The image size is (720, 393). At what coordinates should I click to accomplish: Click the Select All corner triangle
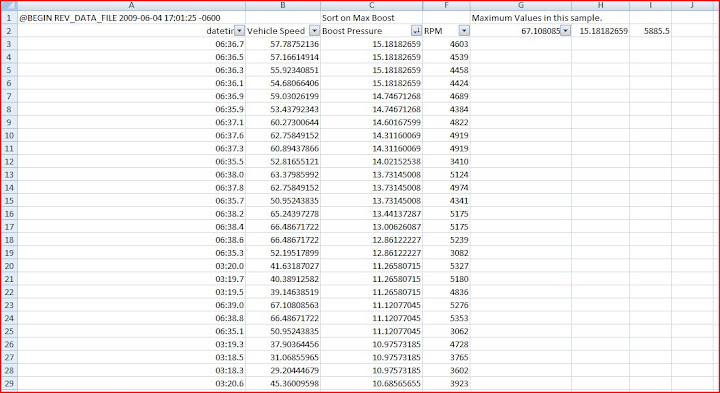tap(9, 6)
